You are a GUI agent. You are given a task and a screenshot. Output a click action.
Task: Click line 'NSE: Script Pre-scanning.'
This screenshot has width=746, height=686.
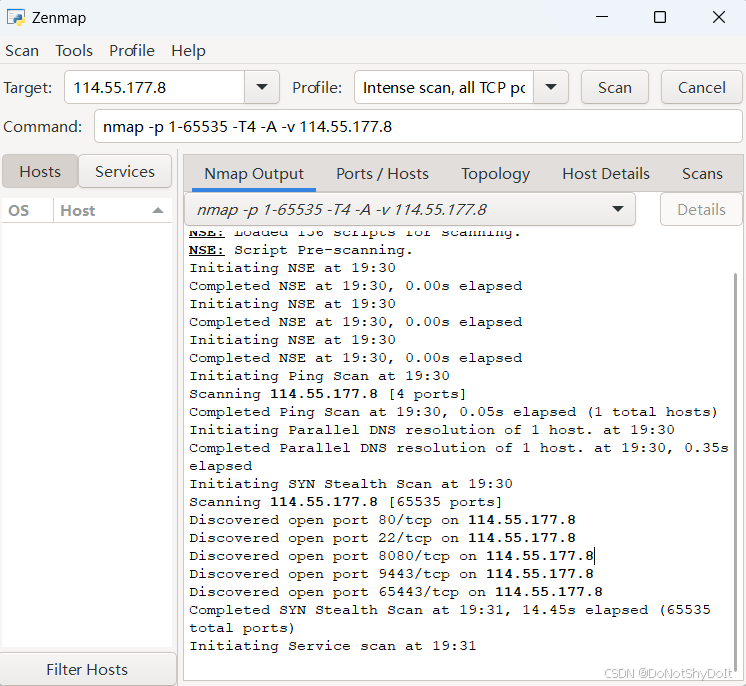click(x=301, y=250)
